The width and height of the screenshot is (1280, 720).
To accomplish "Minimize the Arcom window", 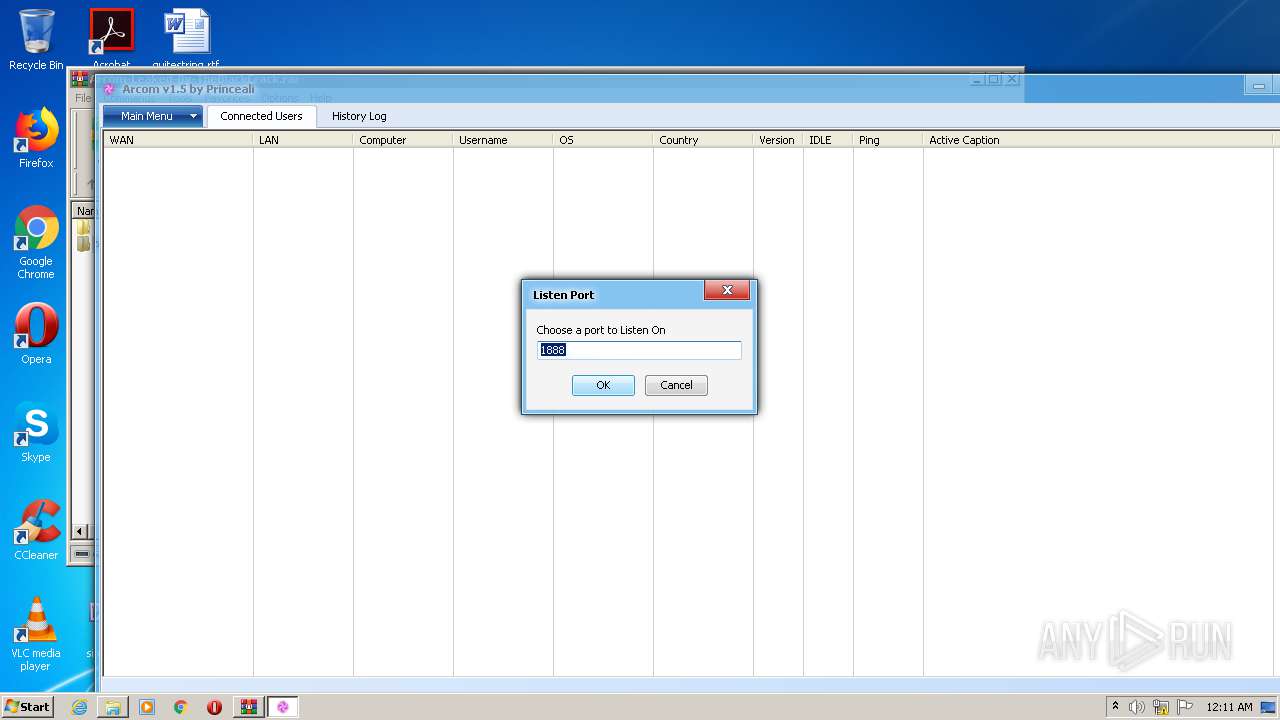I will pyautogui.click(x=1260, y=87).
